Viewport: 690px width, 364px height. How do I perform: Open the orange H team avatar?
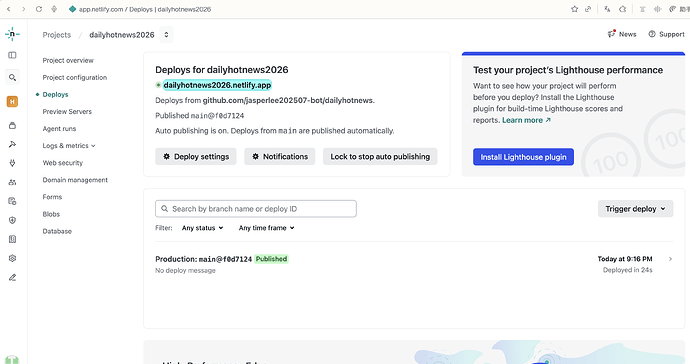12,102
